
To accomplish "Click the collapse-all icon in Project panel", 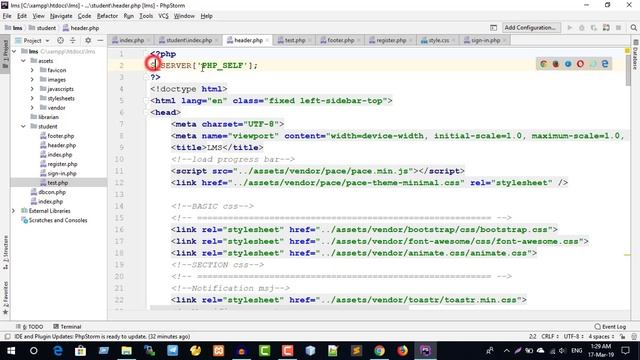I will [73, 40].
